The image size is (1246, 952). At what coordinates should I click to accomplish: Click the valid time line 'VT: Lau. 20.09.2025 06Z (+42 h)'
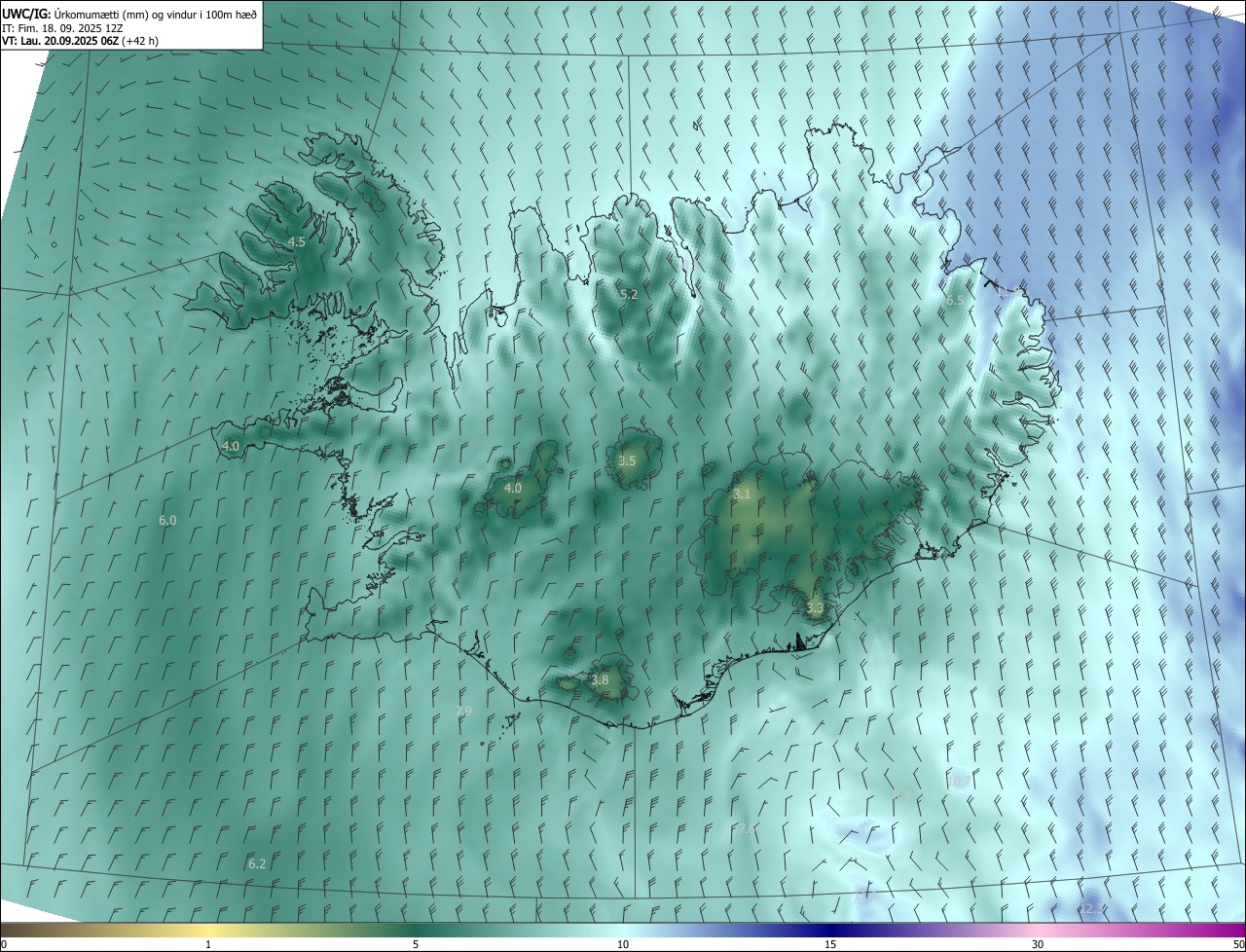tap(81, 41)
